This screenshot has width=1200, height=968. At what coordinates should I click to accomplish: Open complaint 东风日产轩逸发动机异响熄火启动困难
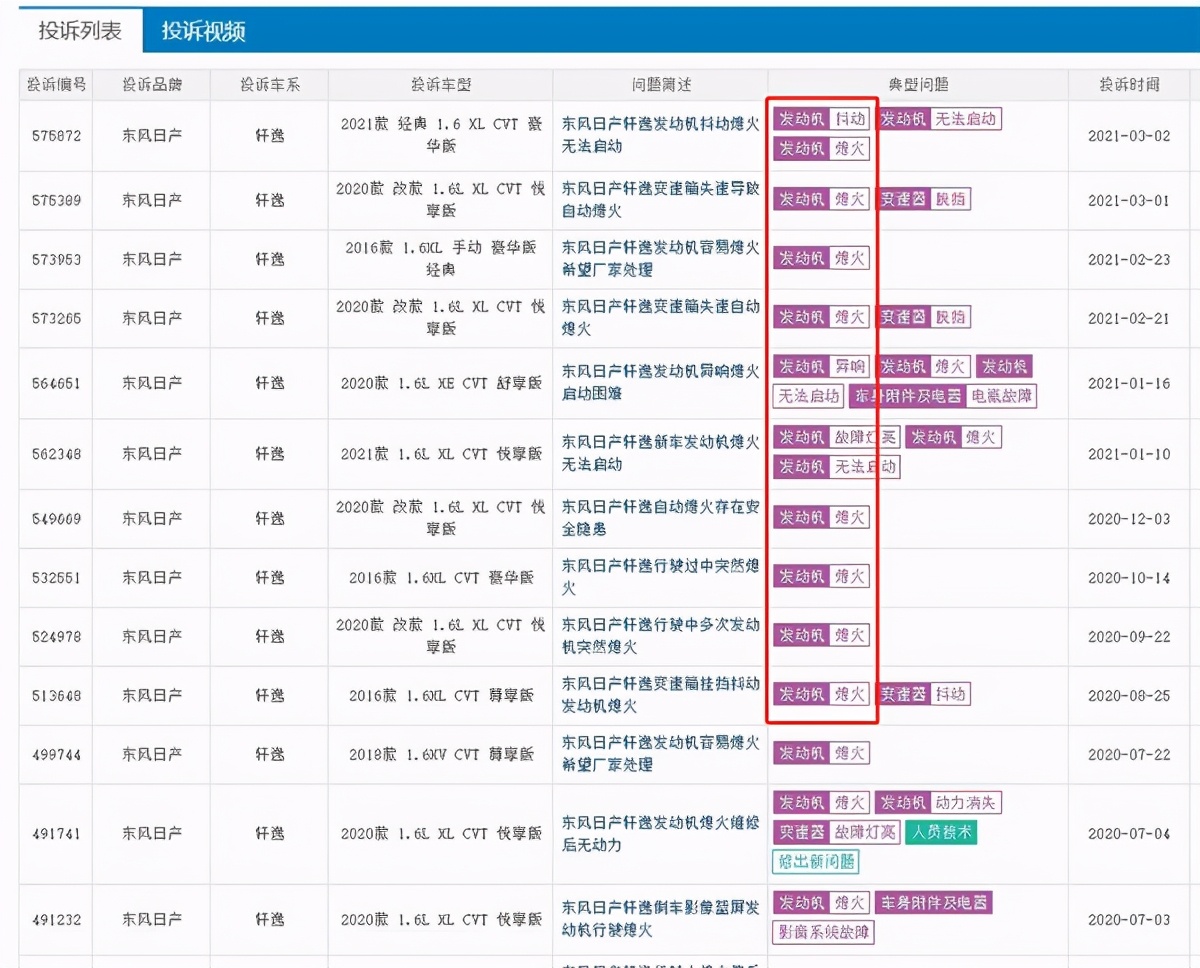661,383
